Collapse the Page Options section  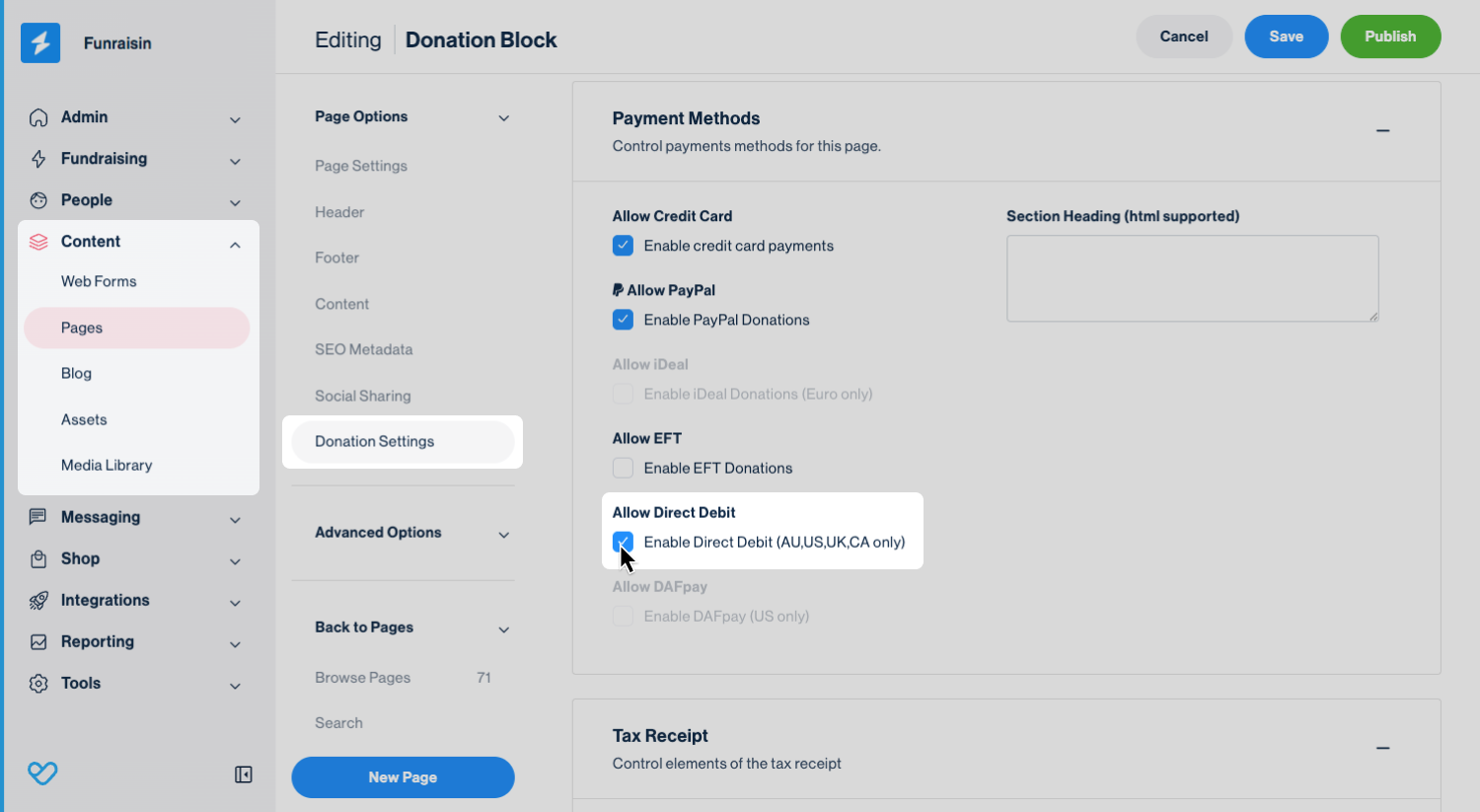pos(503,118)
